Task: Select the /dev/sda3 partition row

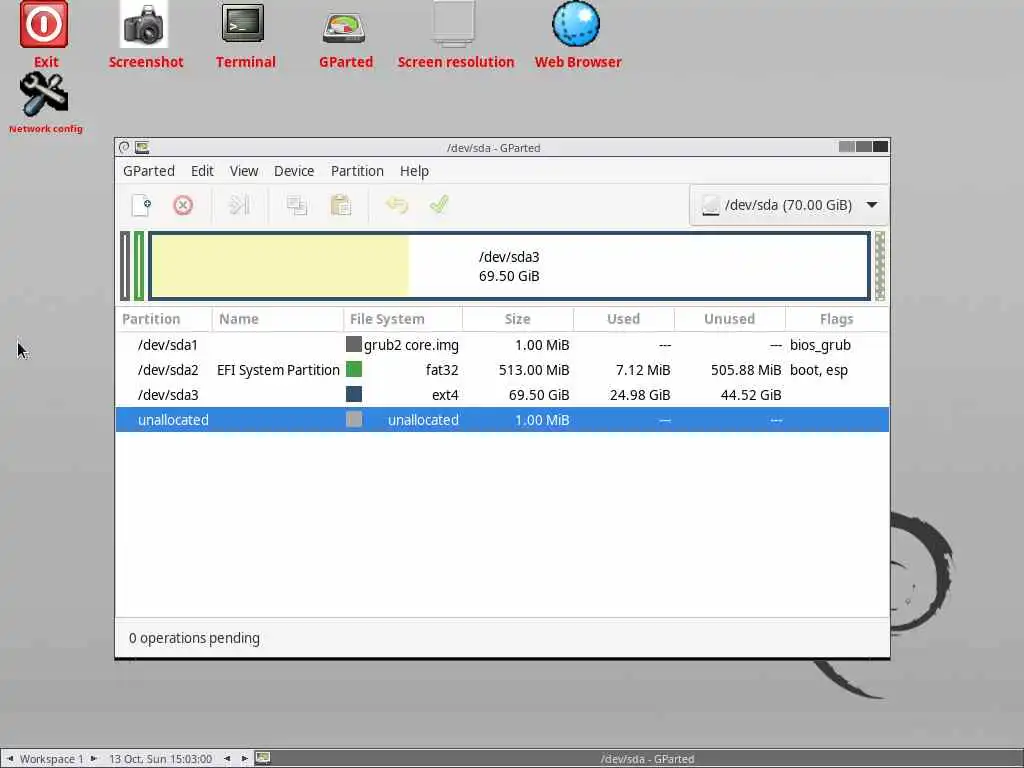Action: [x=502, y=394]
